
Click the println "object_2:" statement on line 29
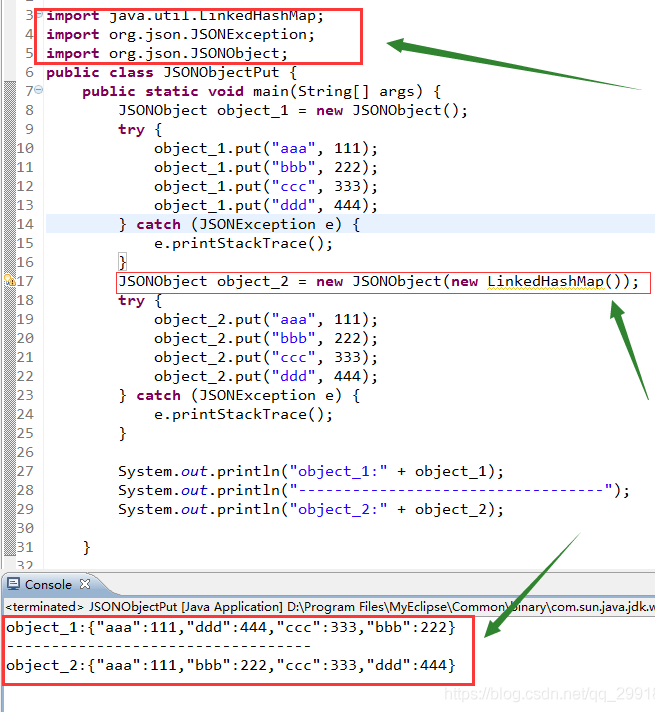click(x=311, y=510)
